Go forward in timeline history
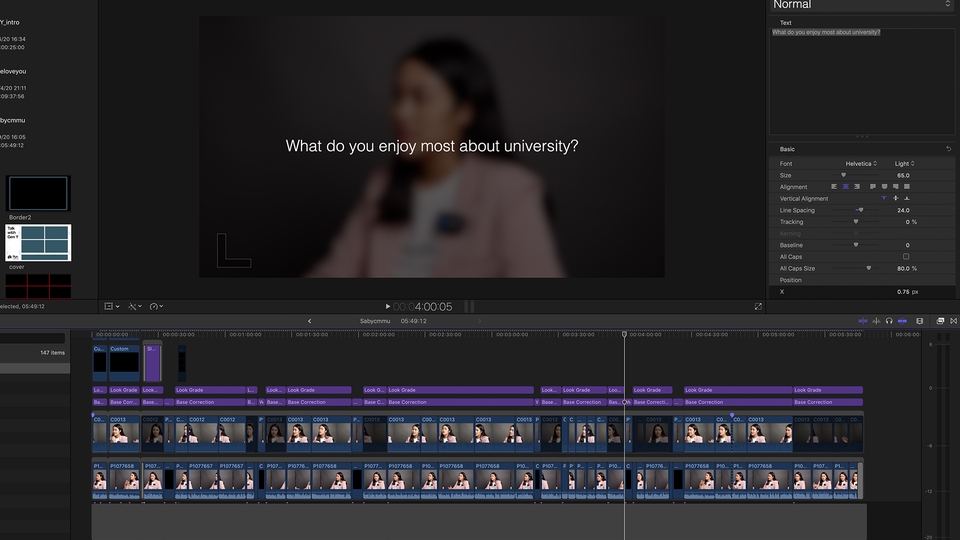 point(479,321)
